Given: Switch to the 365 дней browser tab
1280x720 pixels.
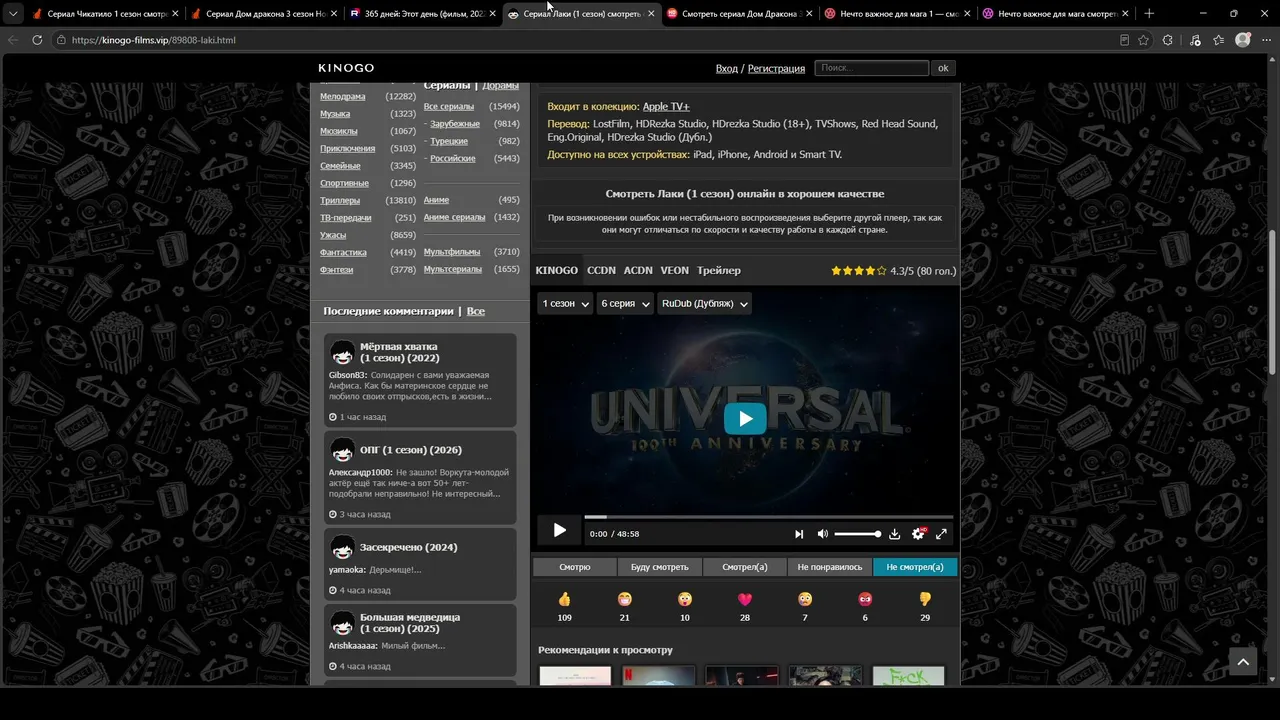Looking at the screenshot, I should coord(422,14).
